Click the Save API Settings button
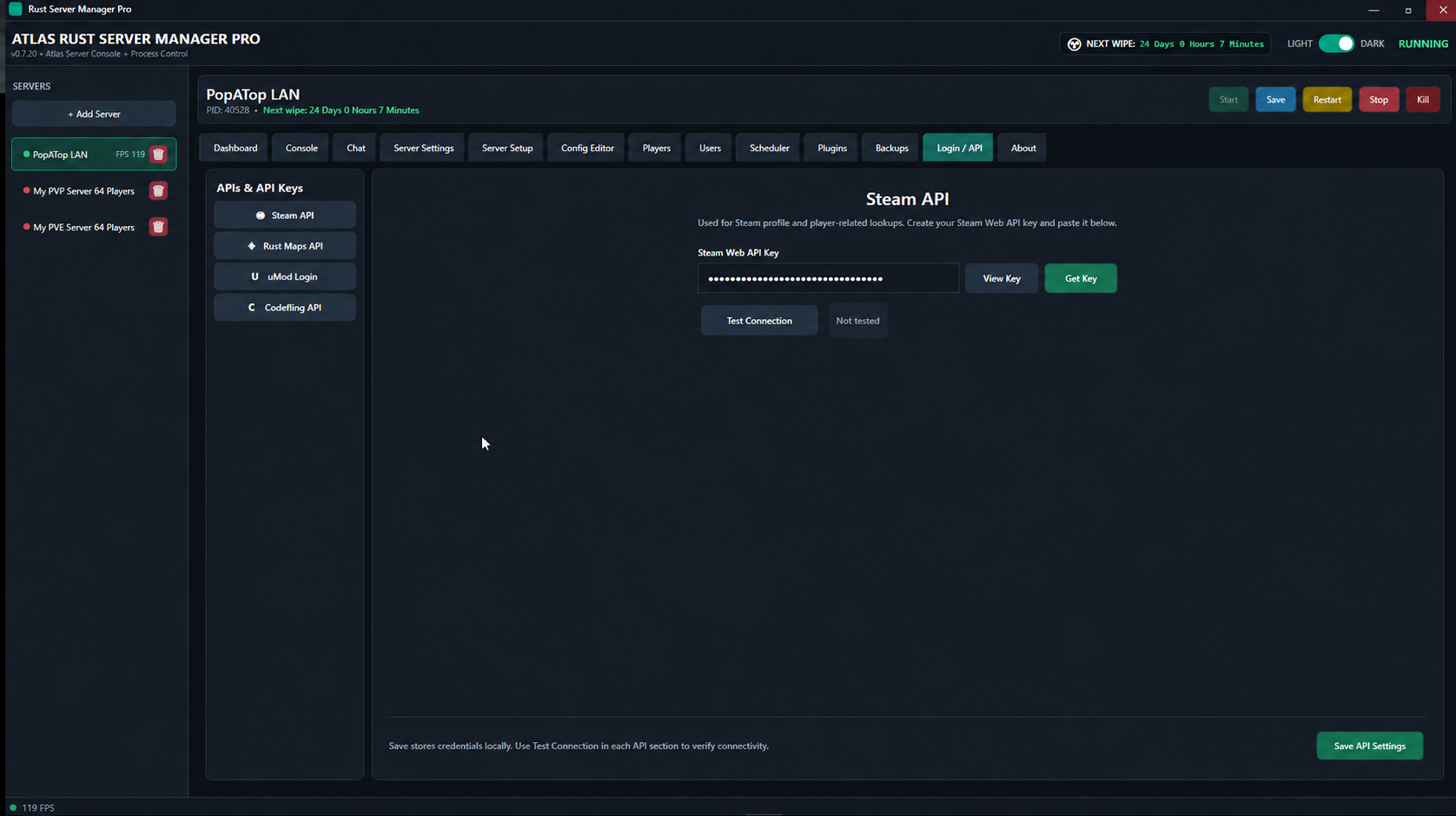This screenshot has width=1456, height=816. pos(1369,746)
